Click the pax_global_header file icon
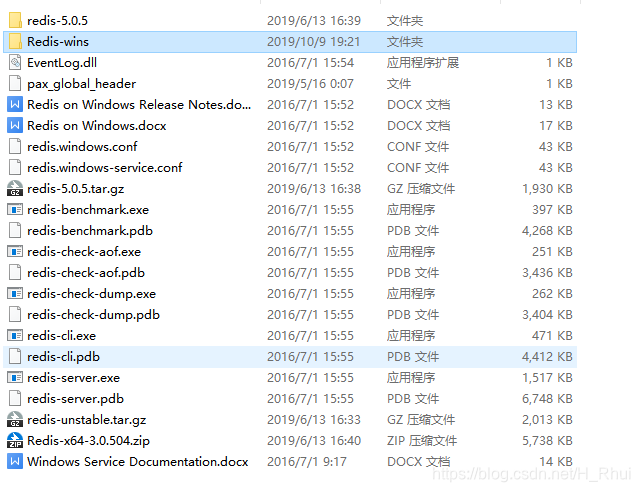Viewport: 640px width, 492px height. (x=15, y=83)
